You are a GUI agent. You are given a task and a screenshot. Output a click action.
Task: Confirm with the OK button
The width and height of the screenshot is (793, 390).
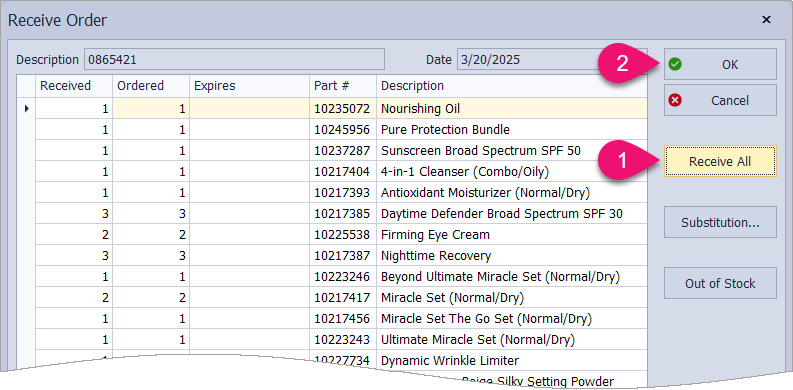[720, 64]
